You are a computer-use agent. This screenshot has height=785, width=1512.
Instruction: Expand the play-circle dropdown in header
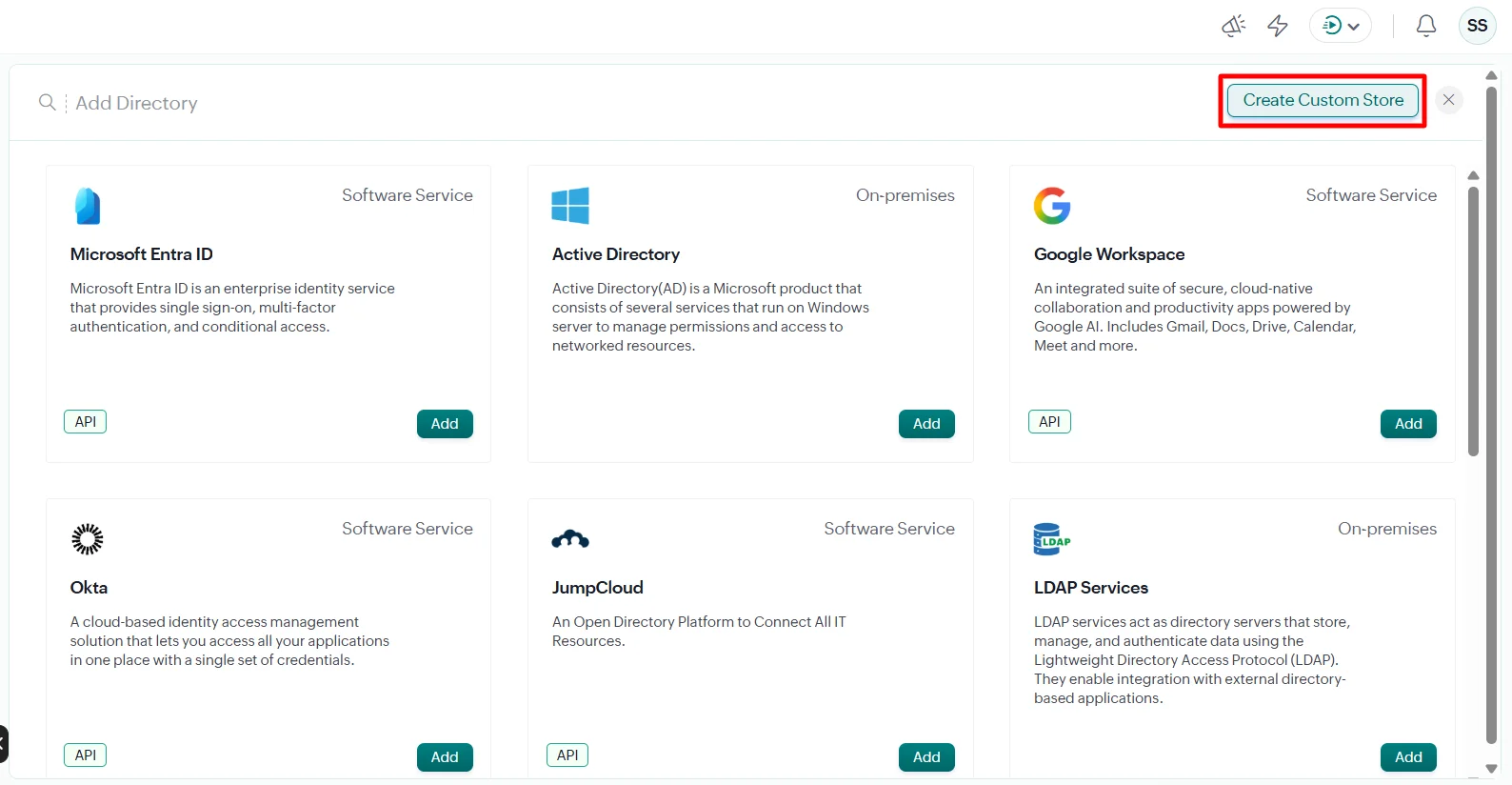pyautogui.click(x=1341, y=26)
